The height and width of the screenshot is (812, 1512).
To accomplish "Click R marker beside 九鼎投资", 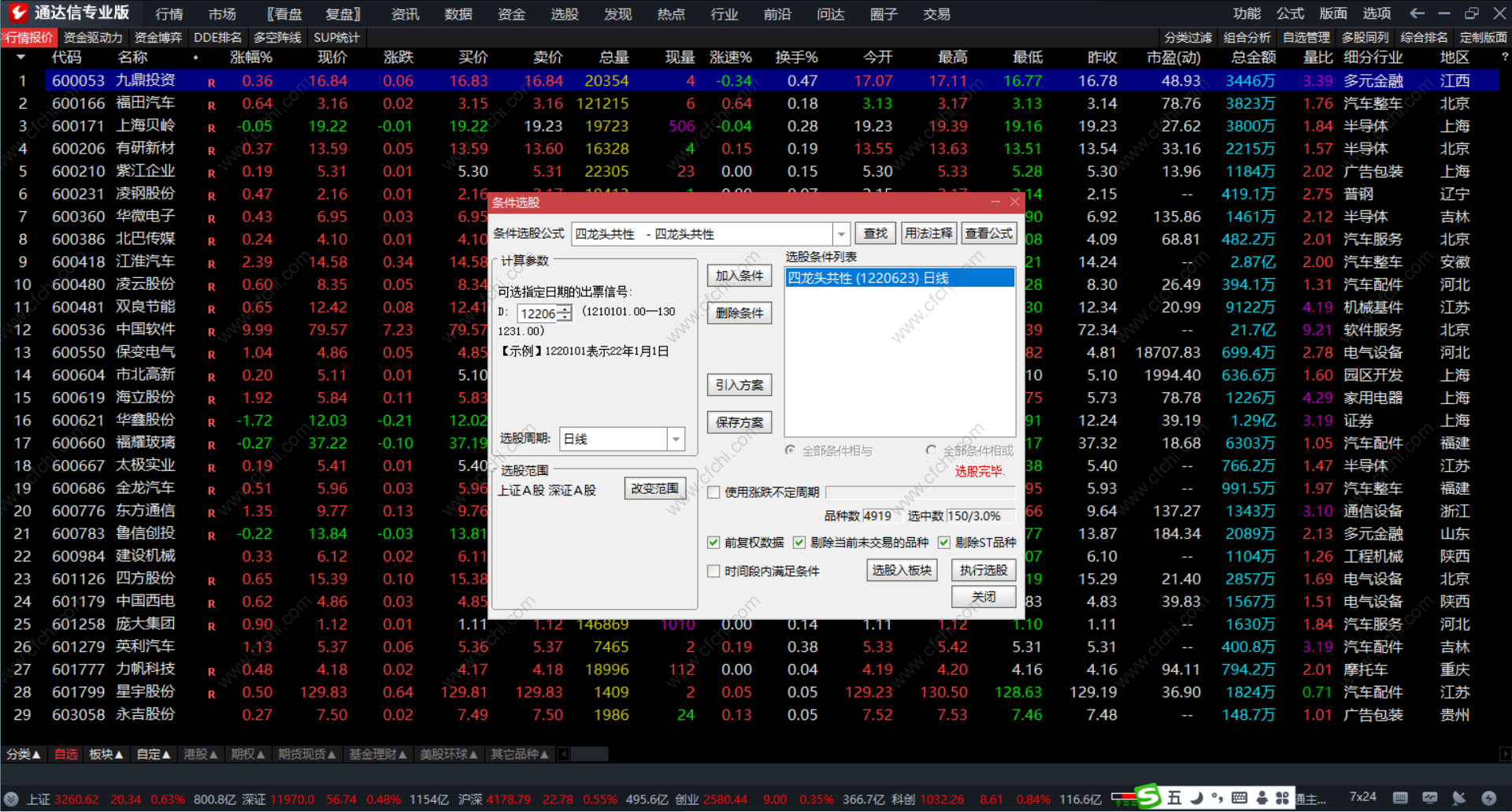I will [x=211, y=83].
